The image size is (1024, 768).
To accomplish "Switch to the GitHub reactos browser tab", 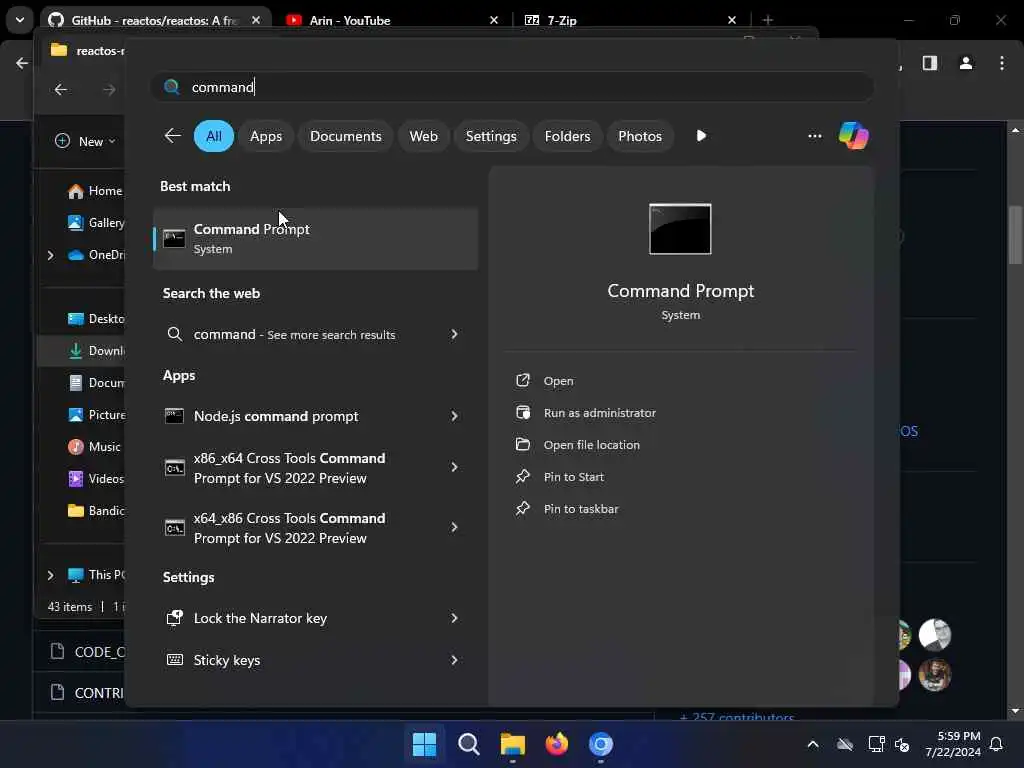I will [x=153, y=20].
